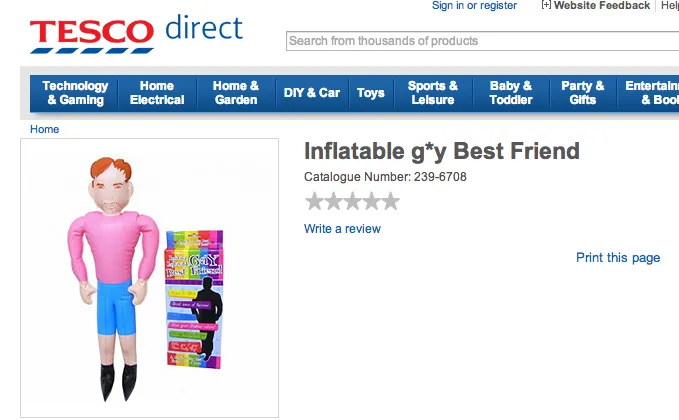The height and width of the screenshot is (420, 679).
Task: Focus the product search field
Action: (480, 41)
